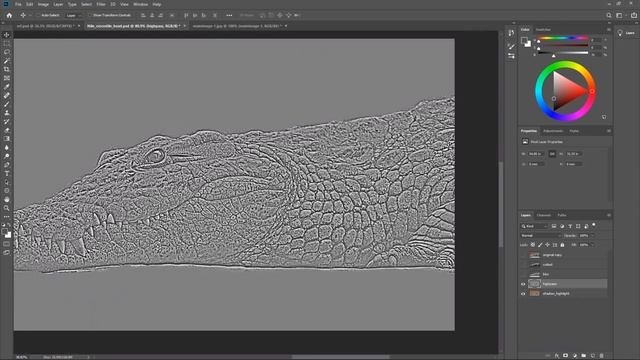This screenshot has height=360, width=640.
Task: Hide the shadow_highlight layer using its eye
Action: tap(523, 293)
